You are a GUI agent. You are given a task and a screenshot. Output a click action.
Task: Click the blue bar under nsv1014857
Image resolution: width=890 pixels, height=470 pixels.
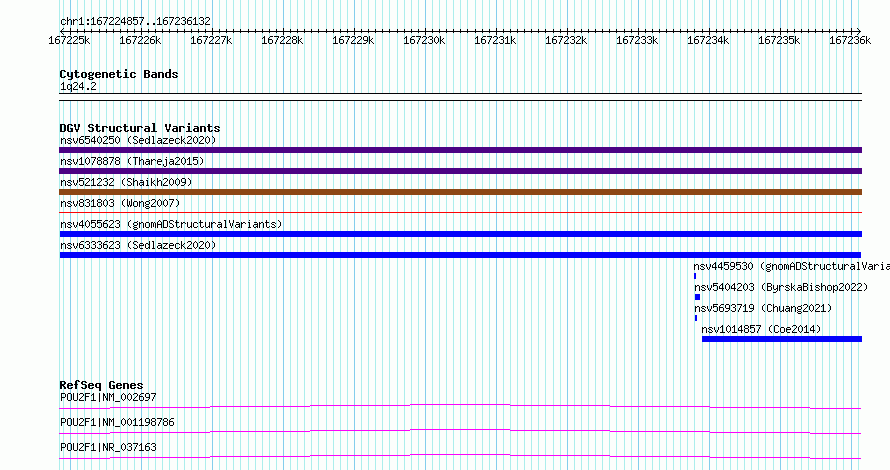tap(782, 339)
